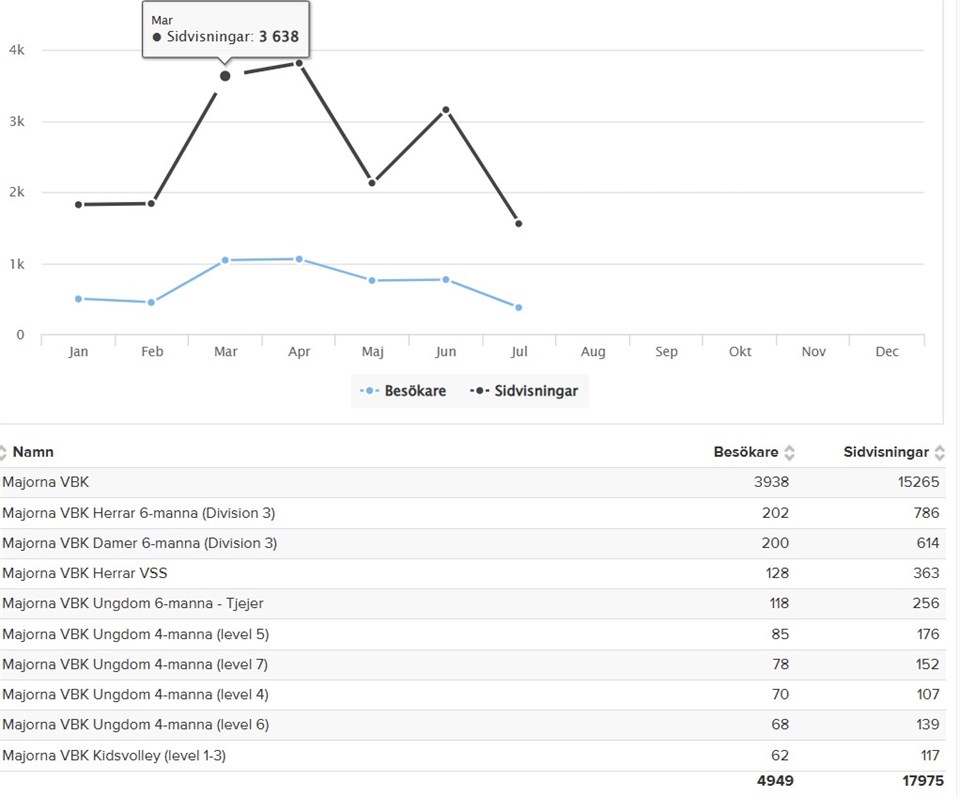The image size is (960, 797).
Task: Sort table by Besökare column arrows
Action: click(789, 453)
